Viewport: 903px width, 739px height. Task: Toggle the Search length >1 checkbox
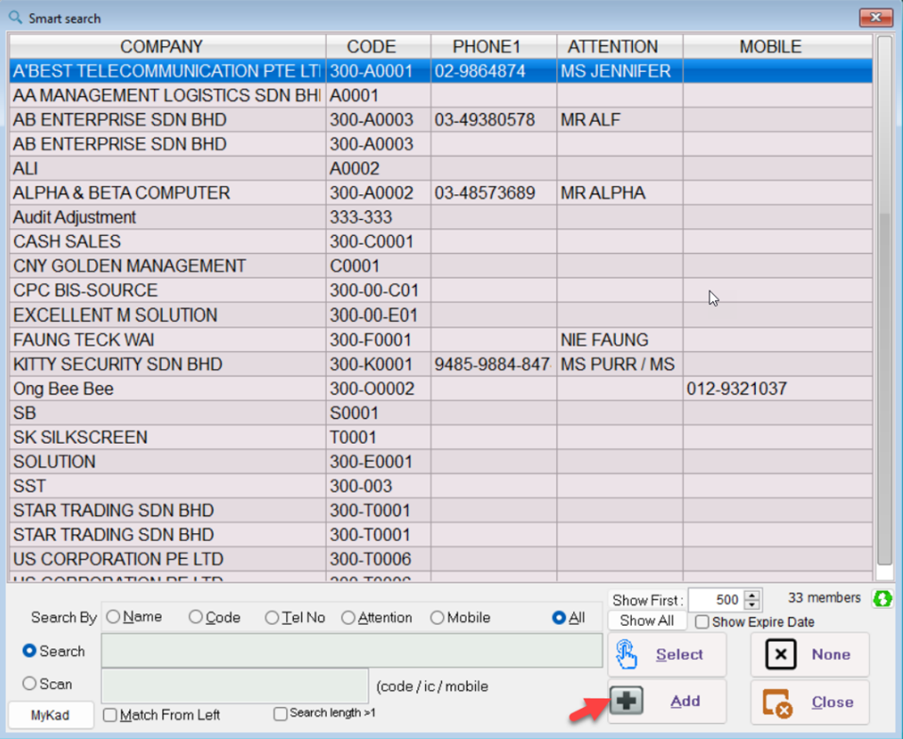coord(280,714)
